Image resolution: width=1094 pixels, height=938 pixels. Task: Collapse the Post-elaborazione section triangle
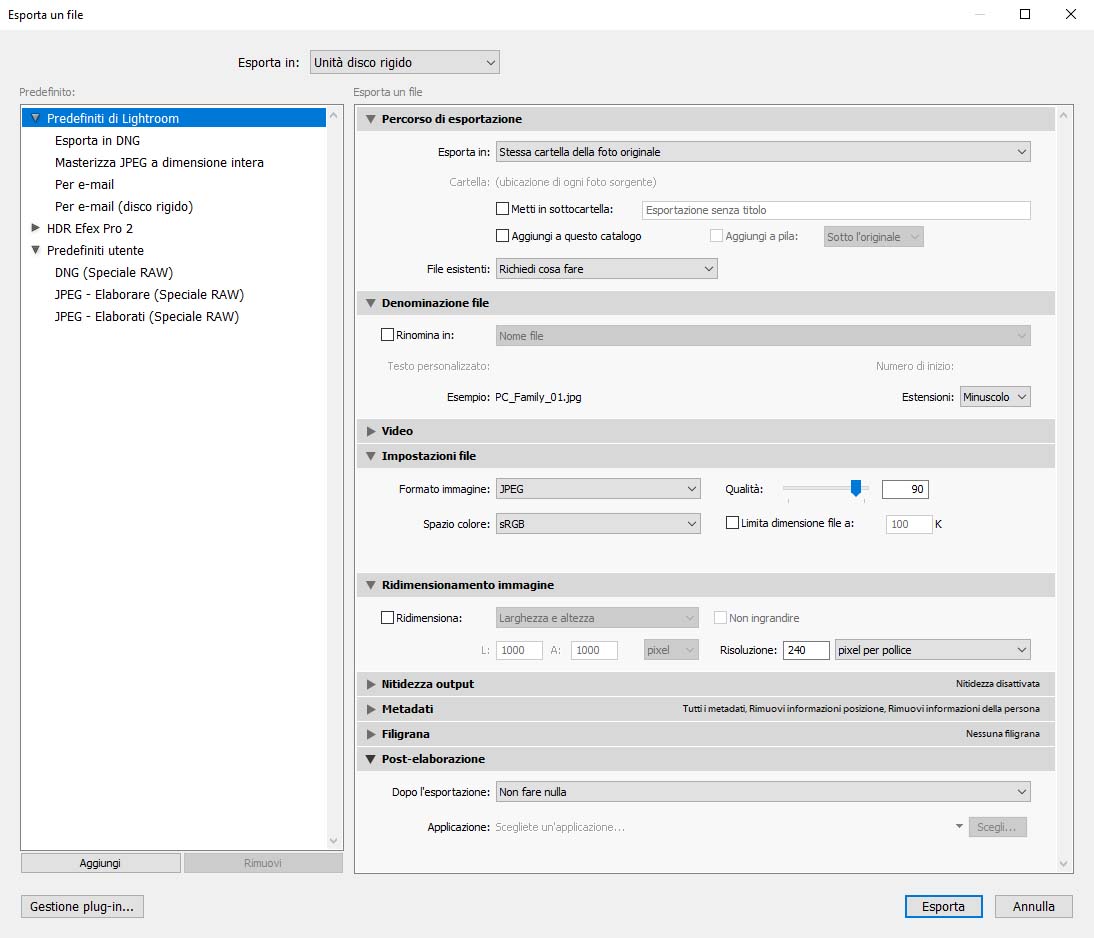coord(371,759)
